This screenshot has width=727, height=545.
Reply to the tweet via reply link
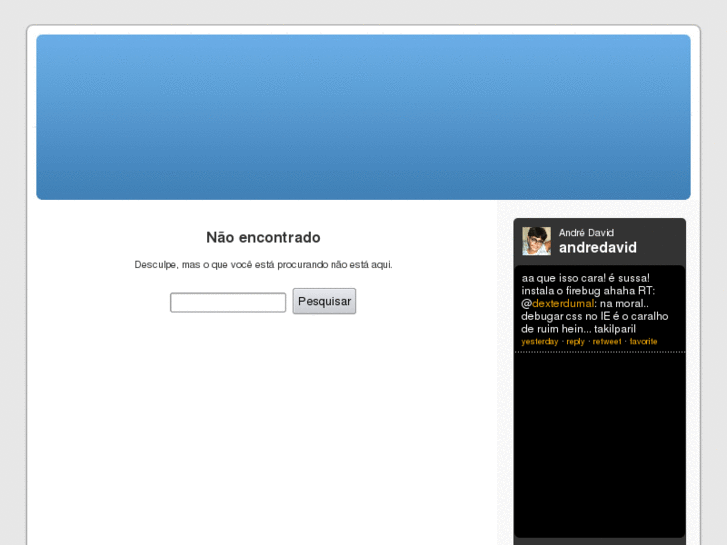(575, 341)
